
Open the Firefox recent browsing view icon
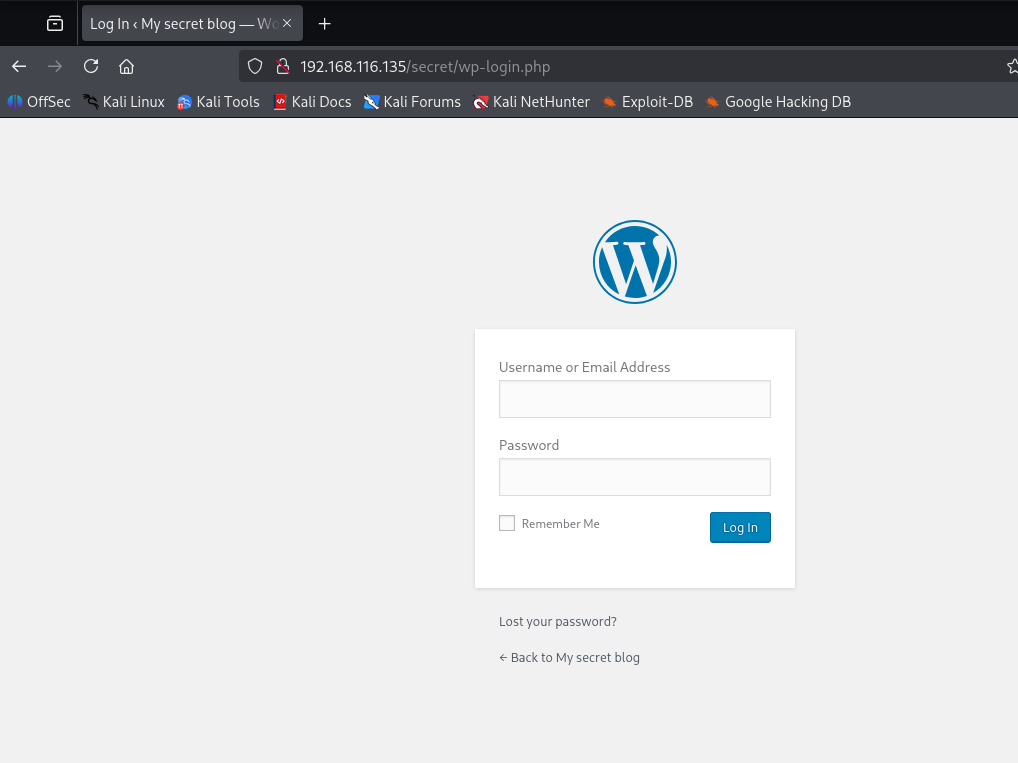pyautogui.click(x=55, y=24)
